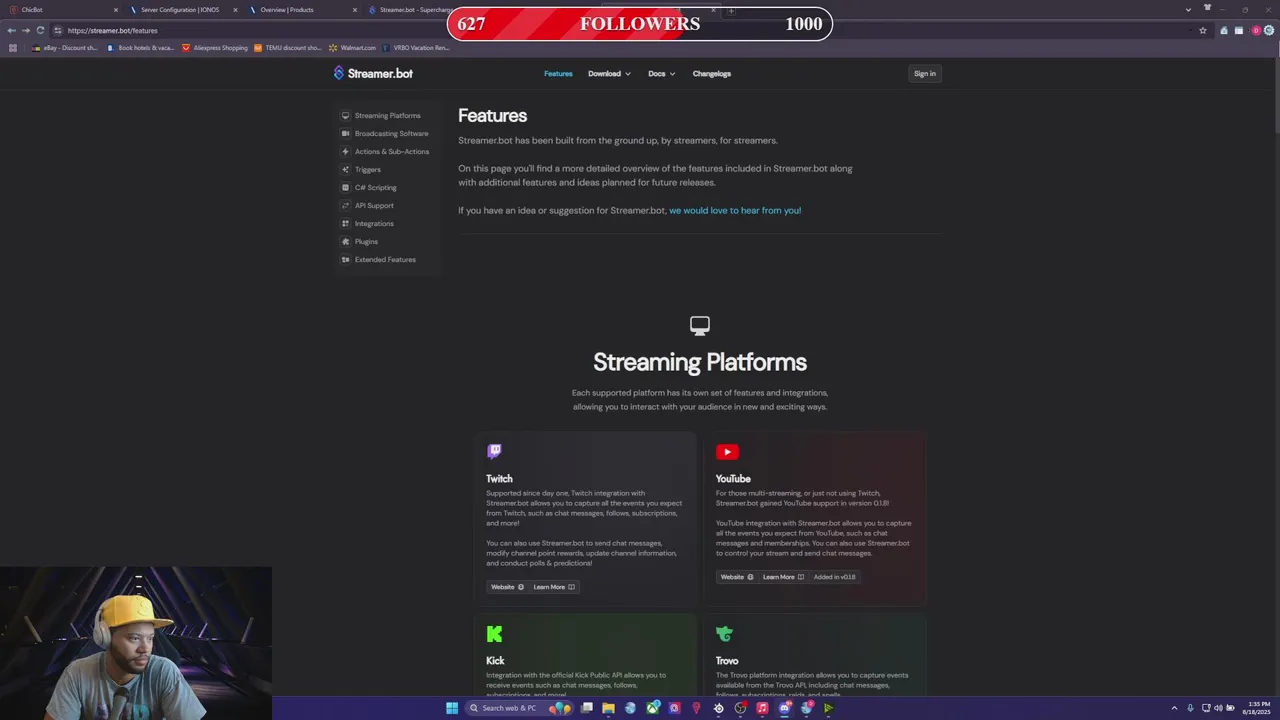
Task: Click the Integrations icon in the sidebar
Action: pyautogui.click(x=345, y=223)
